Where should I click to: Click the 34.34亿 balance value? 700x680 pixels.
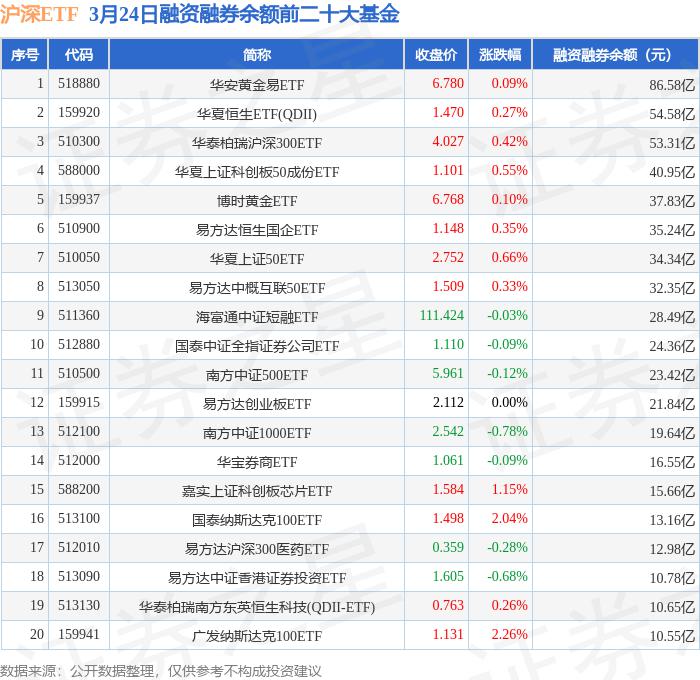tap(672, 259)
